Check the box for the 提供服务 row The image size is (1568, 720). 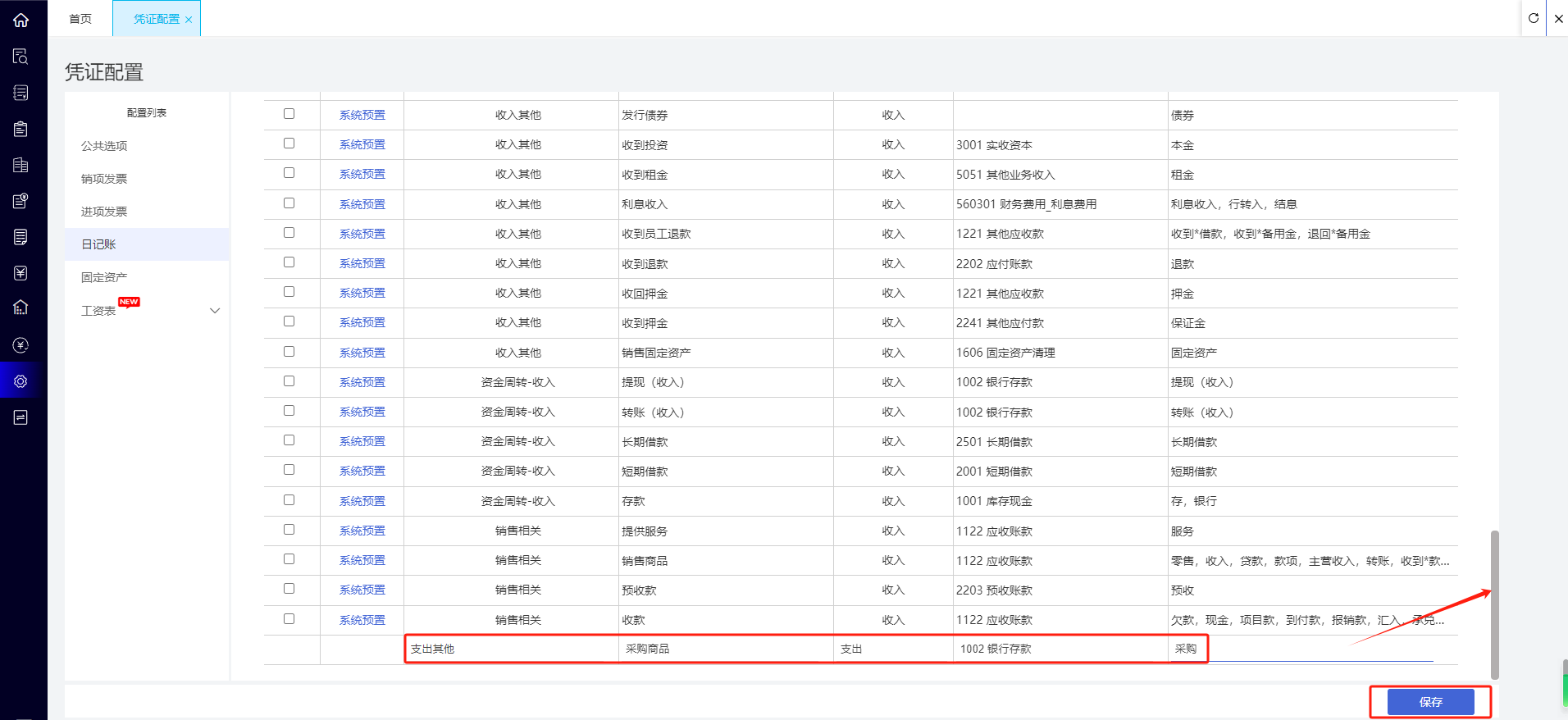[289, 530]
